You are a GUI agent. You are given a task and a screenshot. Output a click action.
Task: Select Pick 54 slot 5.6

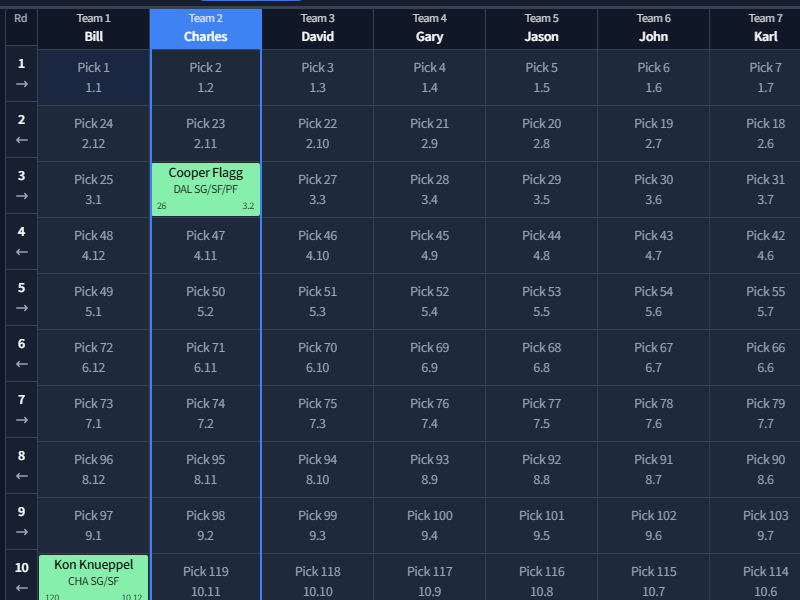click(654, 302)
